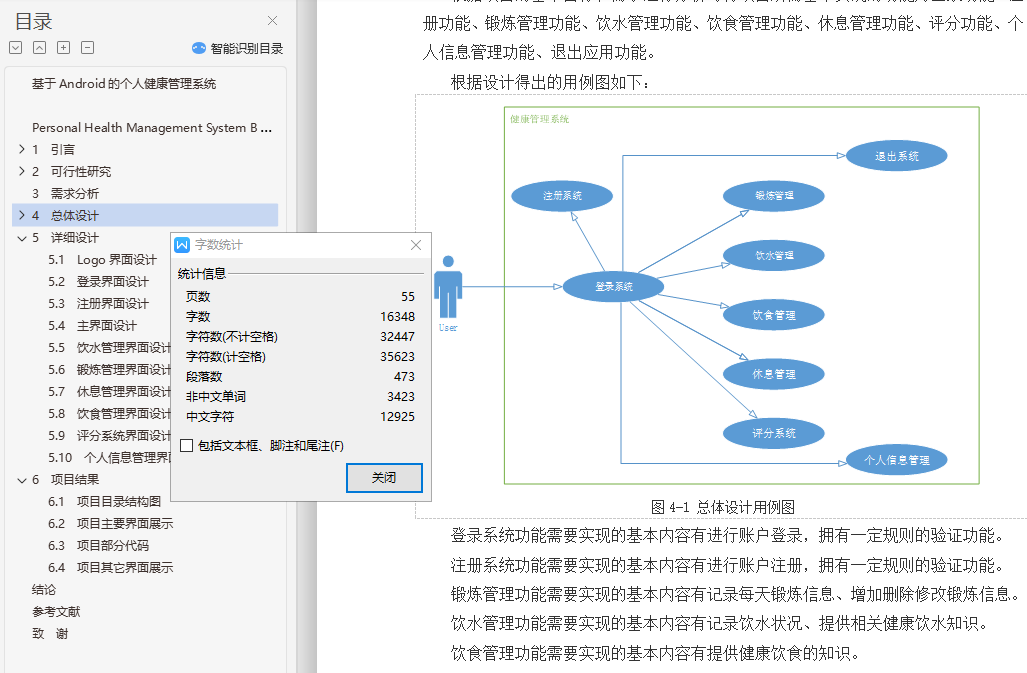Viewport: 1027px width, 673px height.
Task: Go to 致 谢 in outline
Action: click(x=50, y=634)
